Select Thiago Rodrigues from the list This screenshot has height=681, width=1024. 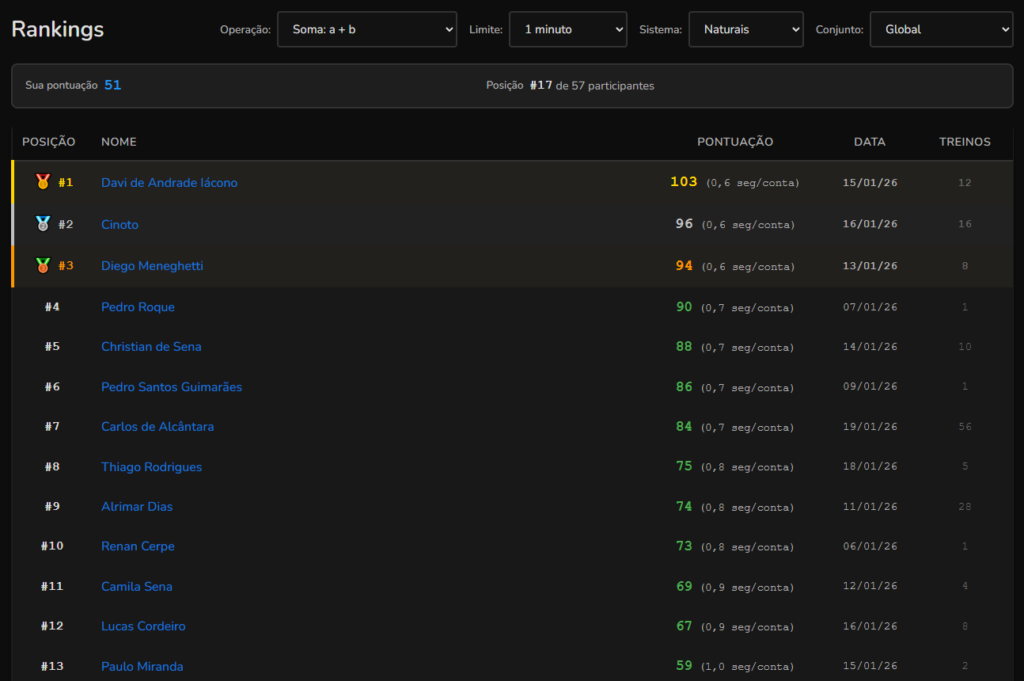pyautogui.click(x=151, y=467)
